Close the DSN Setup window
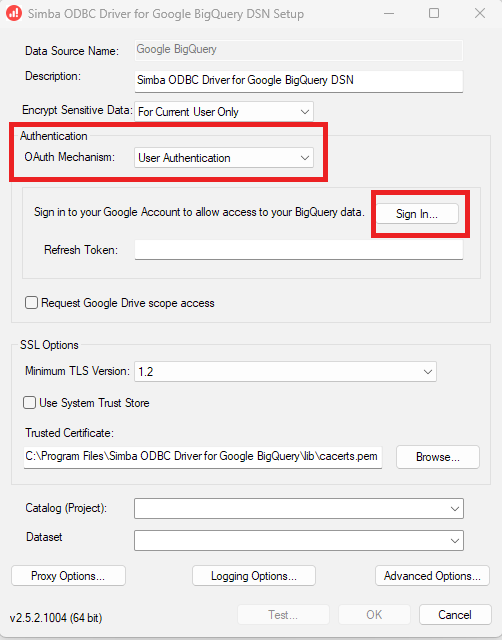This screenshot has width=502, height=640. tap(480, 13)
